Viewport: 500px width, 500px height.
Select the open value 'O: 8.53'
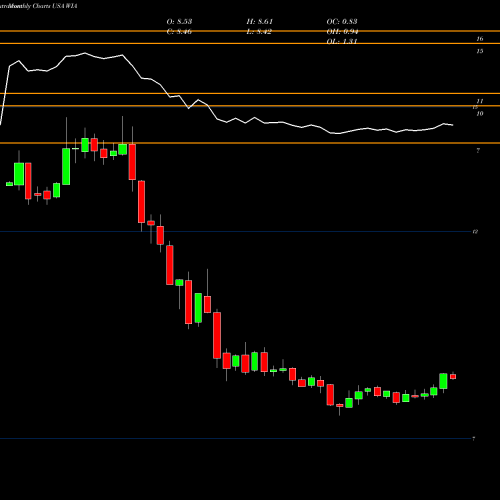[x=179, y=22]
